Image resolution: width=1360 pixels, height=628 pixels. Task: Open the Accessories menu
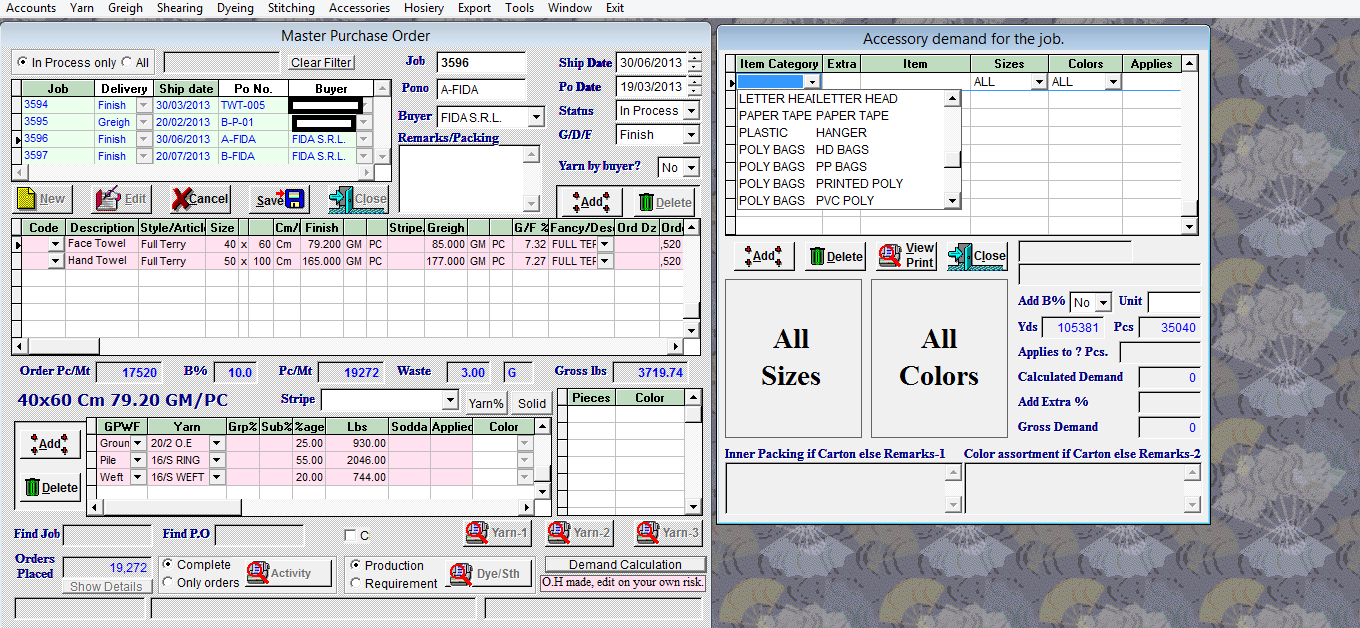pyautogui.click(x=359, y=8)
